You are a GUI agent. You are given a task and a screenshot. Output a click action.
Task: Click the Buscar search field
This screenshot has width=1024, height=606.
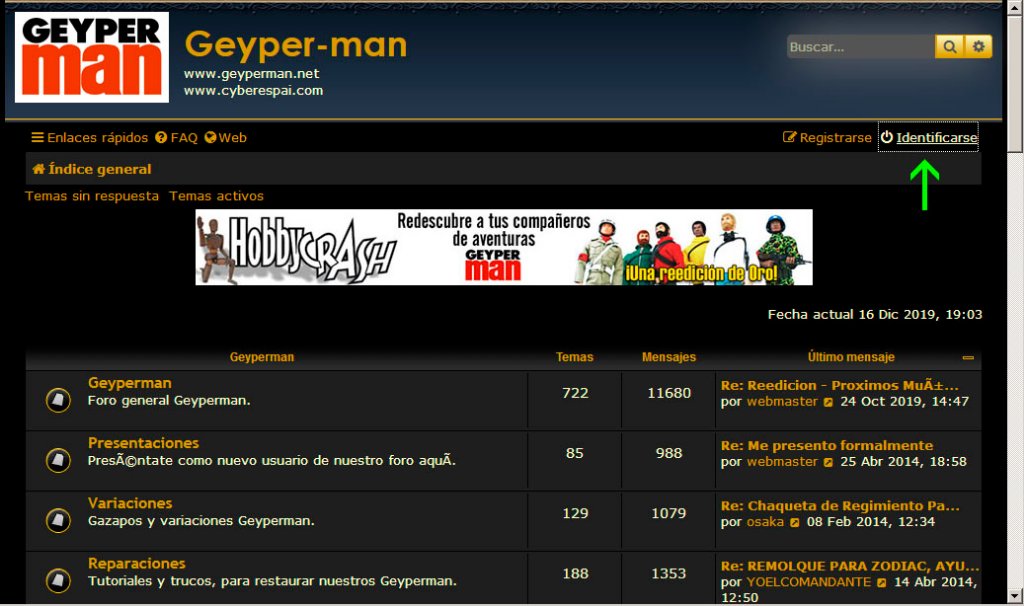tap(859, 47)
